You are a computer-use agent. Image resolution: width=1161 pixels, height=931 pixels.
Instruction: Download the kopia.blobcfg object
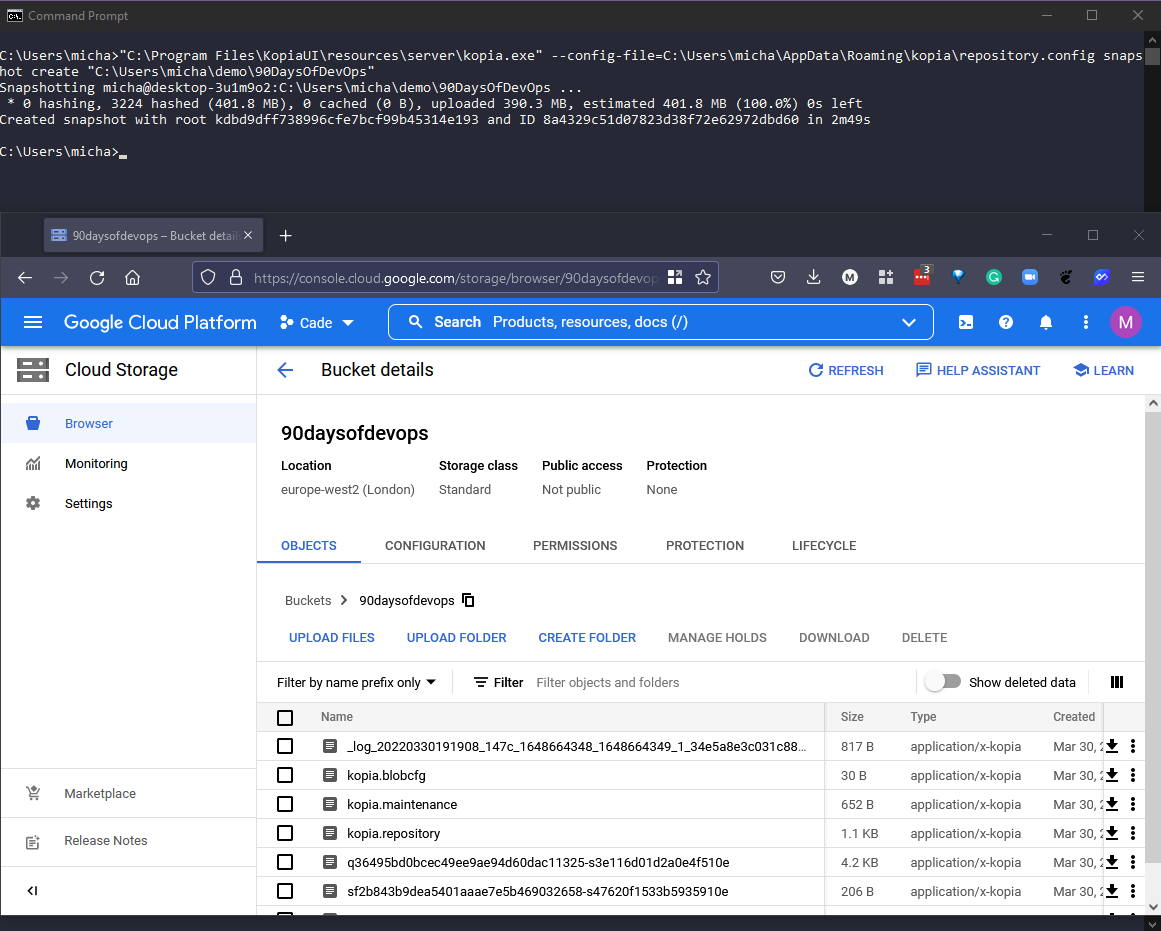click(1111, 775)
